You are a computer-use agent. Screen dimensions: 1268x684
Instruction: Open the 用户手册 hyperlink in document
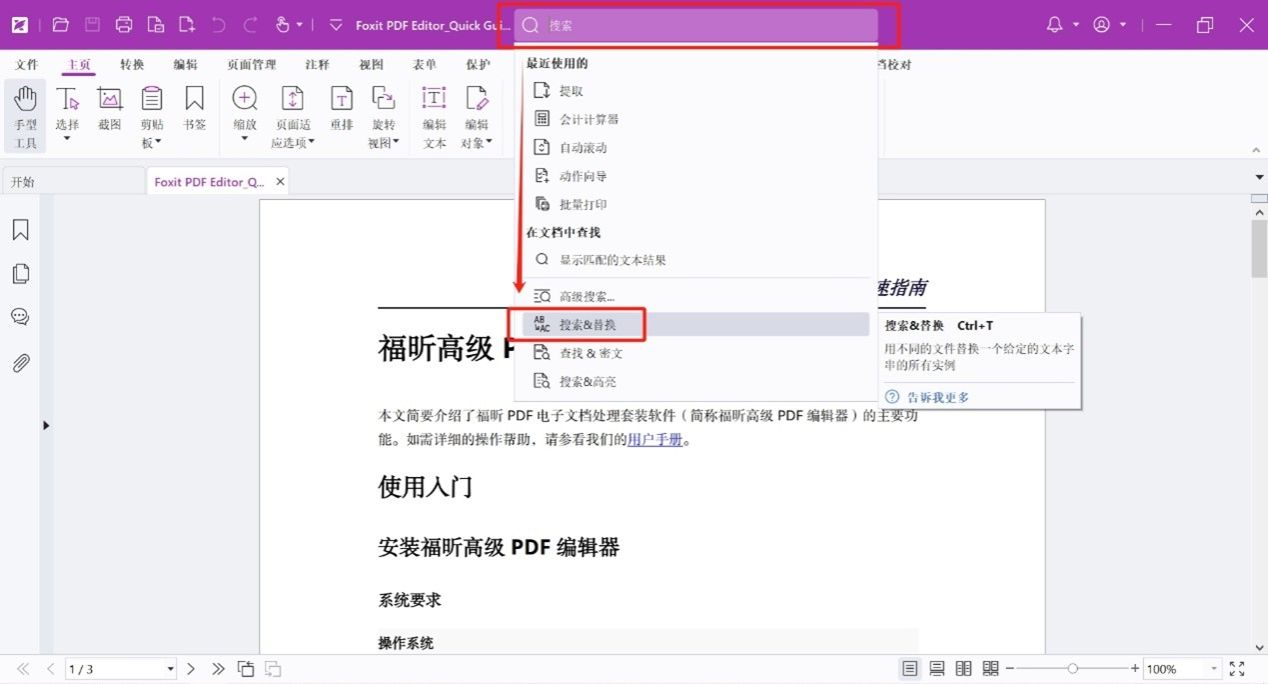pyautogui.click(x=654, y=439)
